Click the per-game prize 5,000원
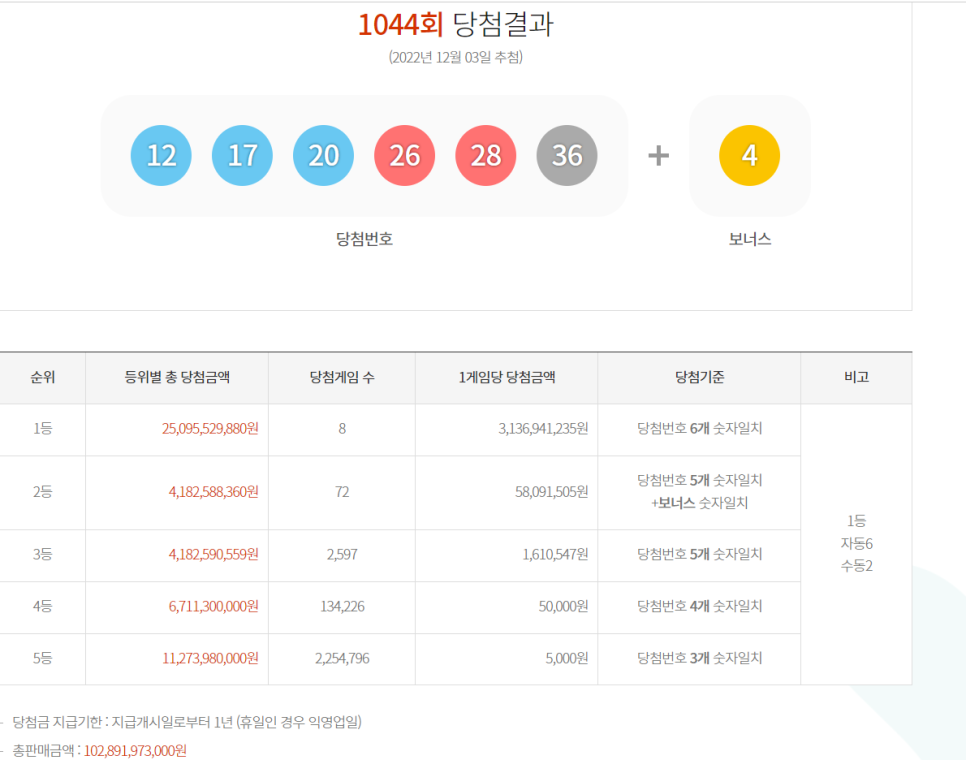This screenshot has height=760, width=966. 567,658
